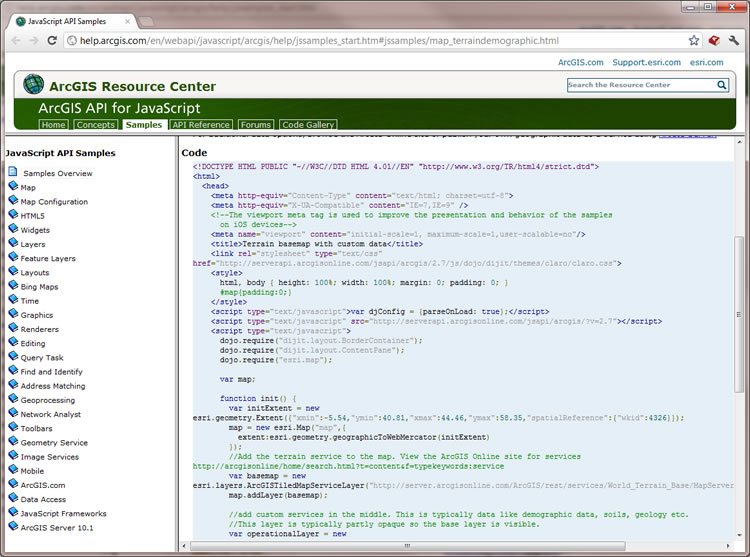The height and width of the screenshot is (557, 750).
Task: Follow the Support.esri.com link
Action: pyautogui.click(x=646, y=63)
